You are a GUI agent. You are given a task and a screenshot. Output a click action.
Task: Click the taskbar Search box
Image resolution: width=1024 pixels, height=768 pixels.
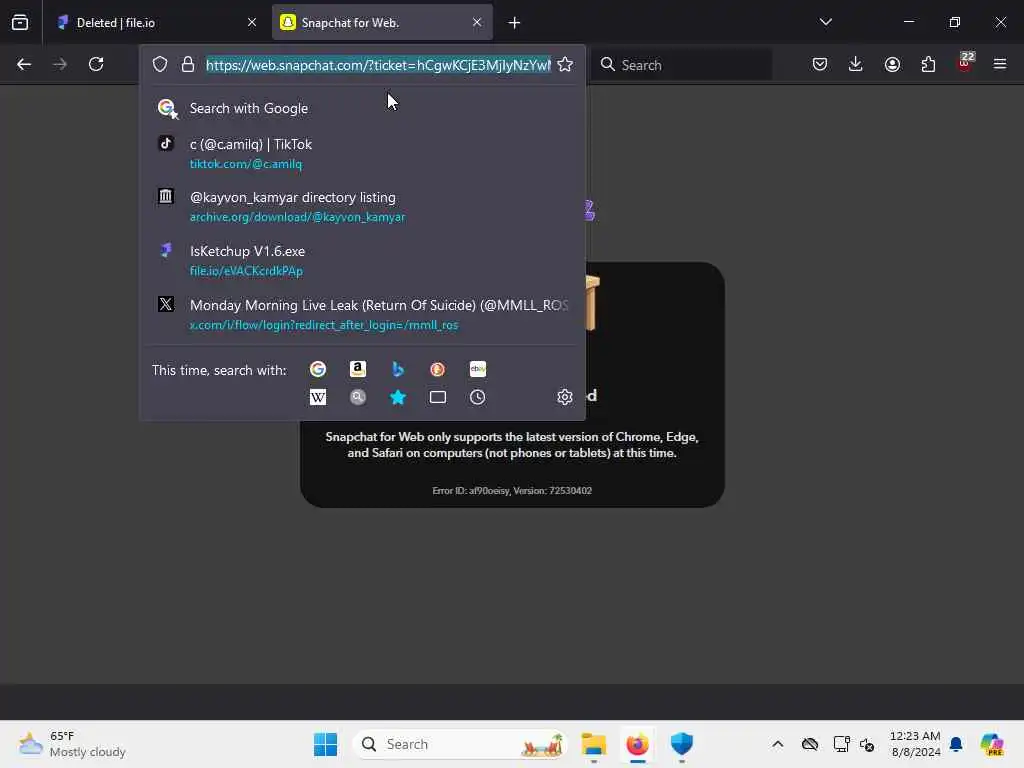[x=460, y=744]
